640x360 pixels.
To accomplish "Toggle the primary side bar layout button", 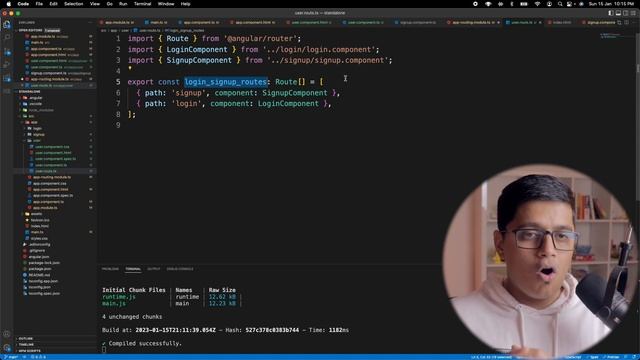I will 611,13.
